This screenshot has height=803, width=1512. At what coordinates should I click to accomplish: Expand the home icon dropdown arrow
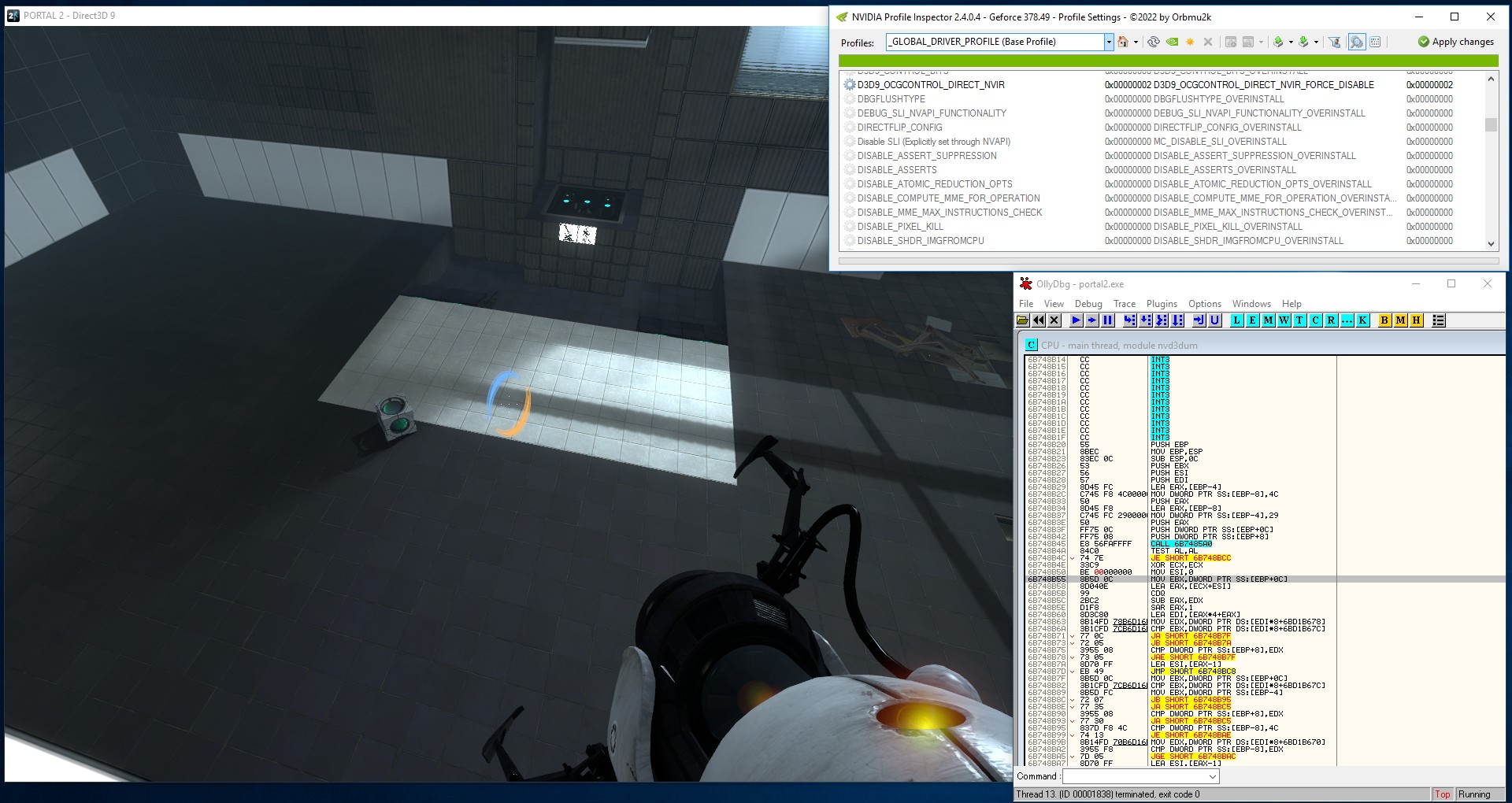coord(1136,42)
